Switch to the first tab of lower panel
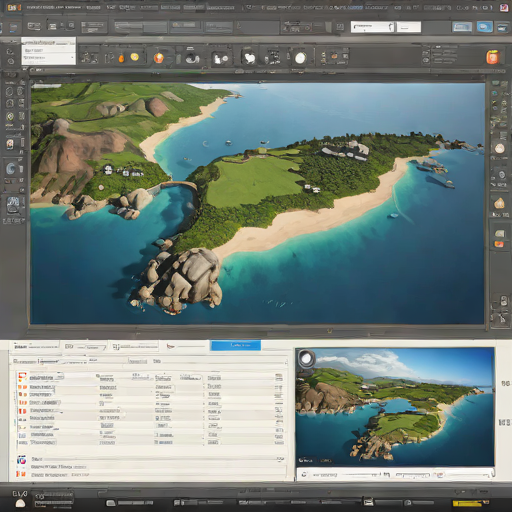The height and width of the screenshot is (512, 512). pyautogui.click(x=35, y=347)
